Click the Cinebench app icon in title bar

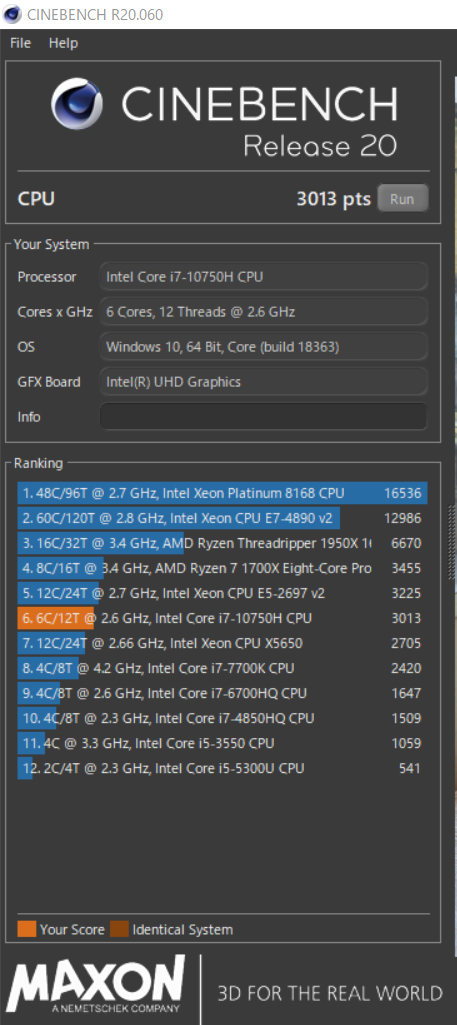click(x=12, y=14)
